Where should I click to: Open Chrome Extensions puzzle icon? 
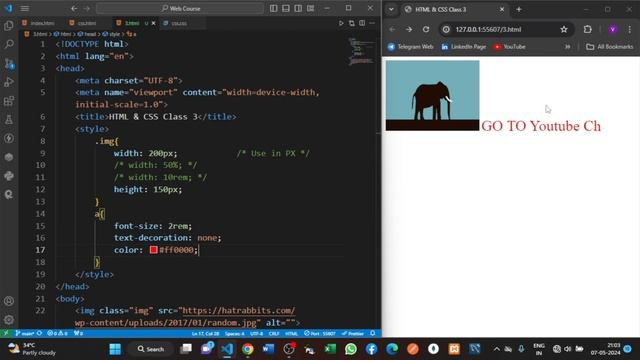pos(587,29)
